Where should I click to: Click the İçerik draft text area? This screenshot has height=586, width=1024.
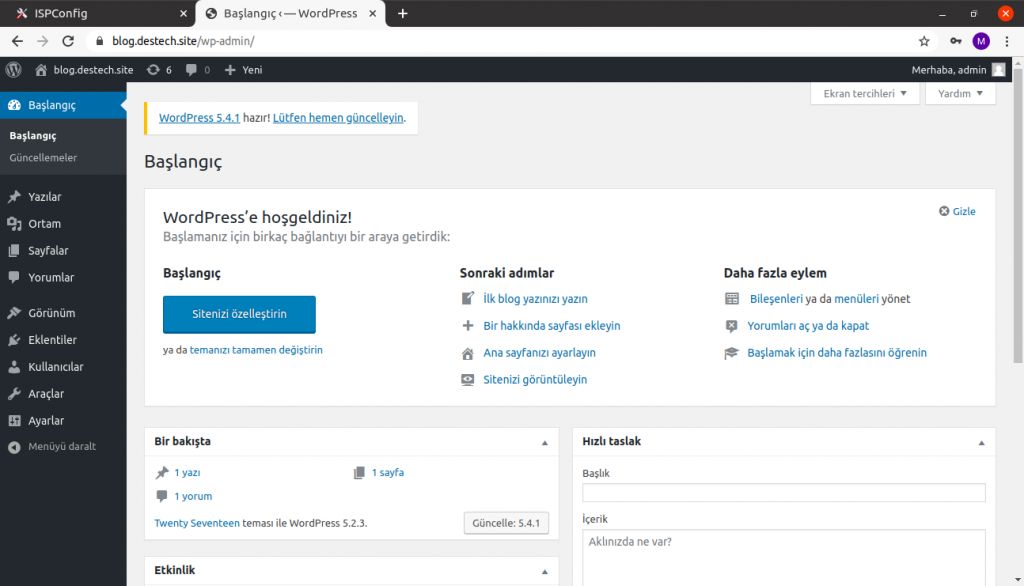click(784, 558)
